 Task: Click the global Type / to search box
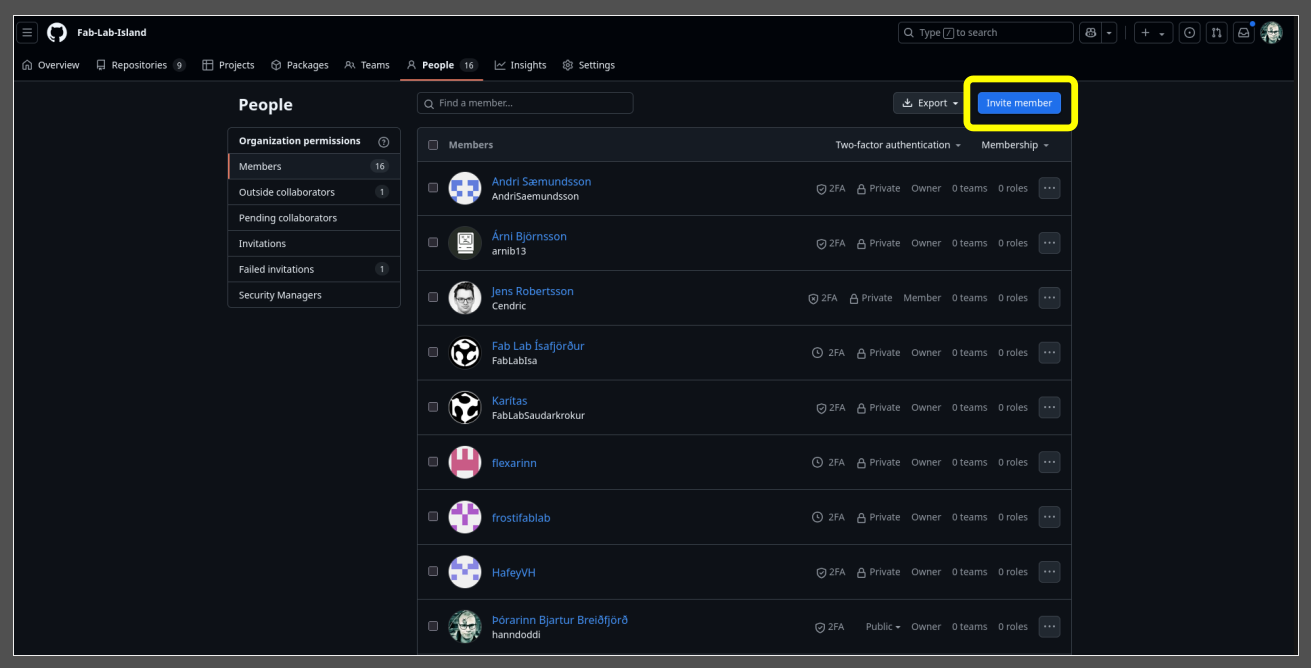985,33
